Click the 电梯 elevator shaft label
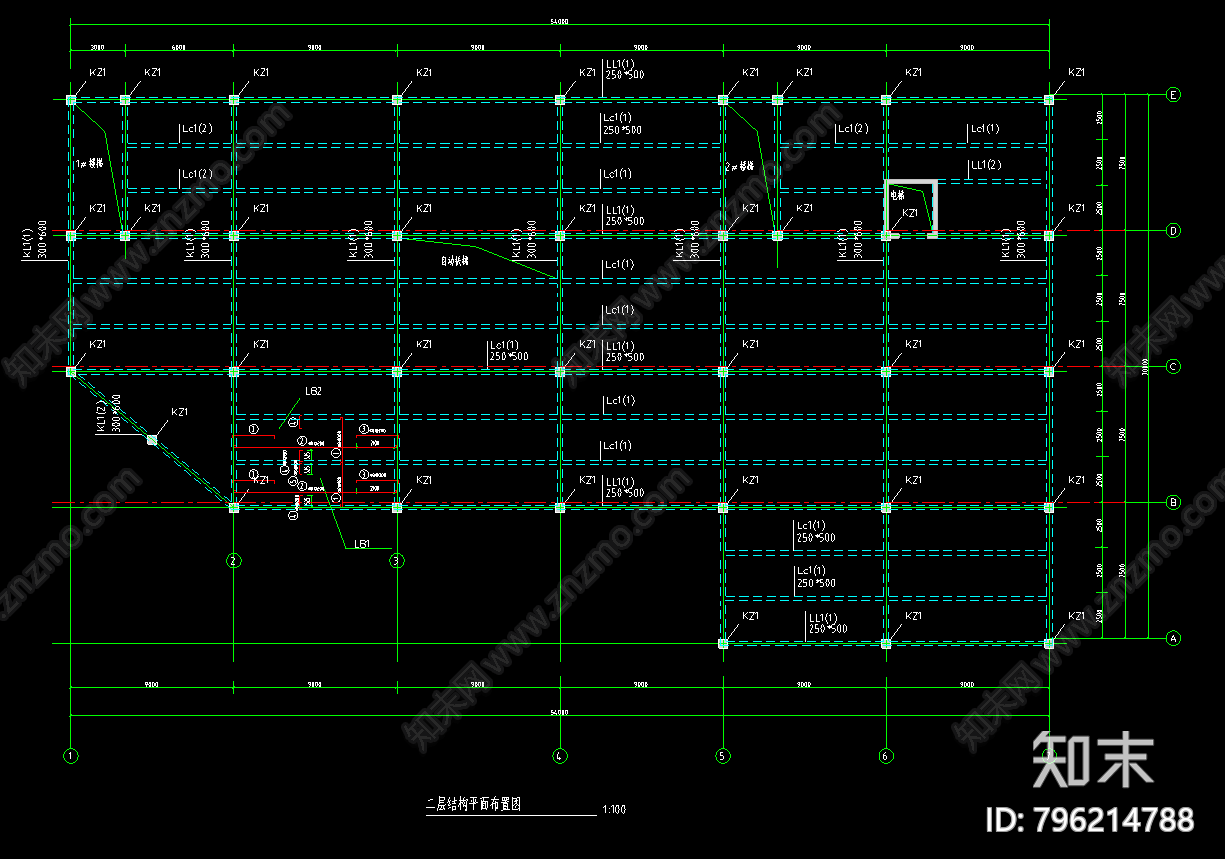This screenshot has width=1225, height=859. pos(897,195)
